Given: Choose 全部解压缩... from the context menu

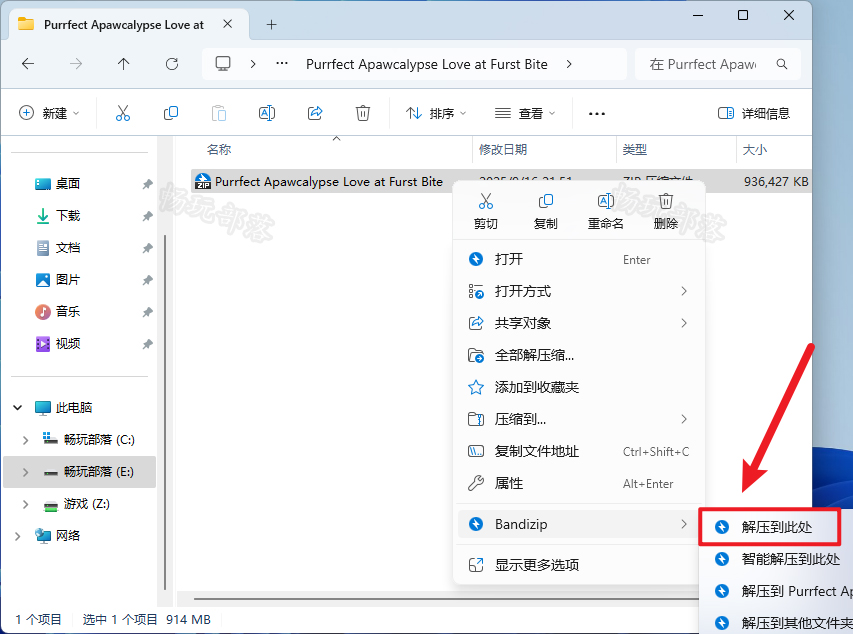Looking at the screenshot, I should click(579, 355).
